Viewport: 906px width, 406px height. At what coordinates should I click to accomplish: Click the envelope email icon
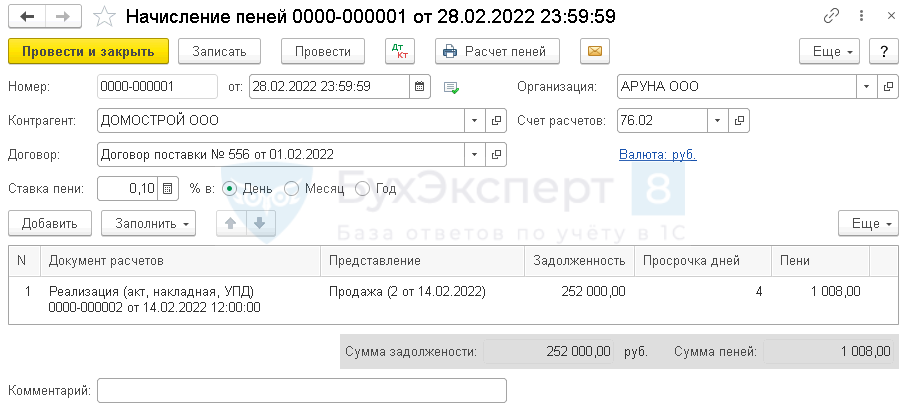click(594, 51)
